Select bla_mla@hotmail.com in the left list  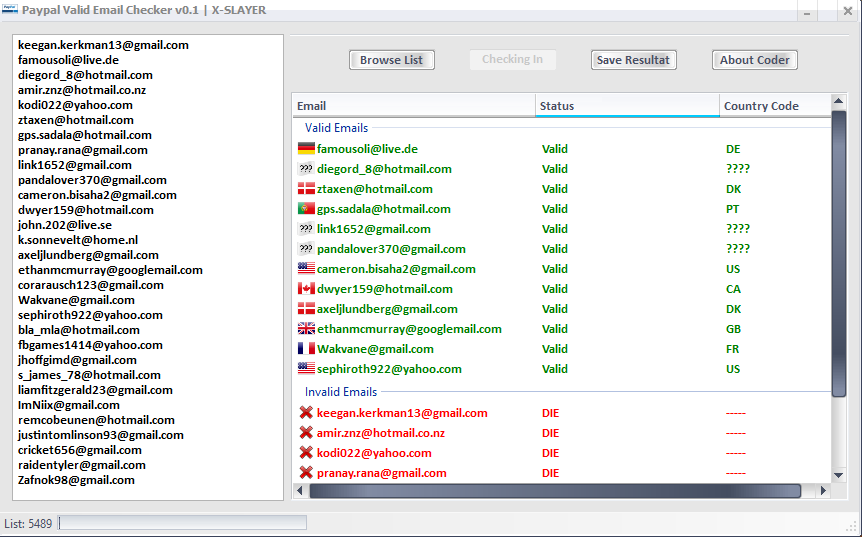[x=79, y=330]
